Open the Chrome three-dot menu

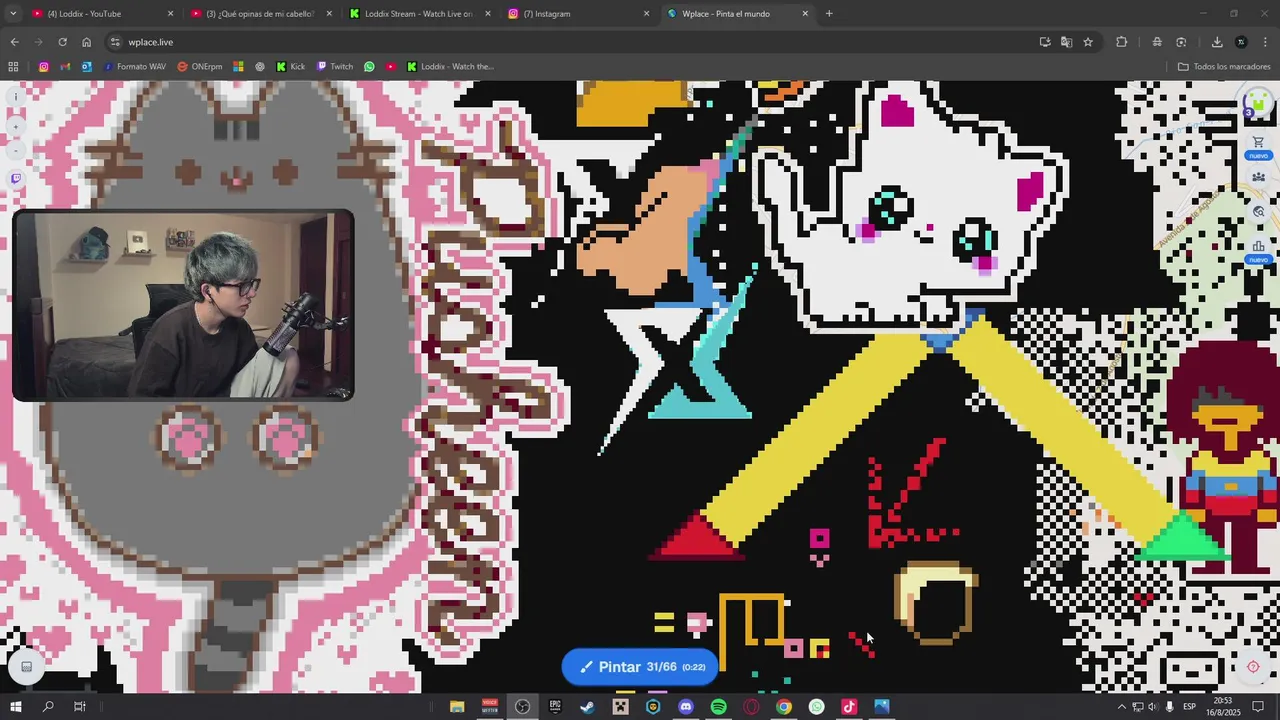tap(1266, 42)
